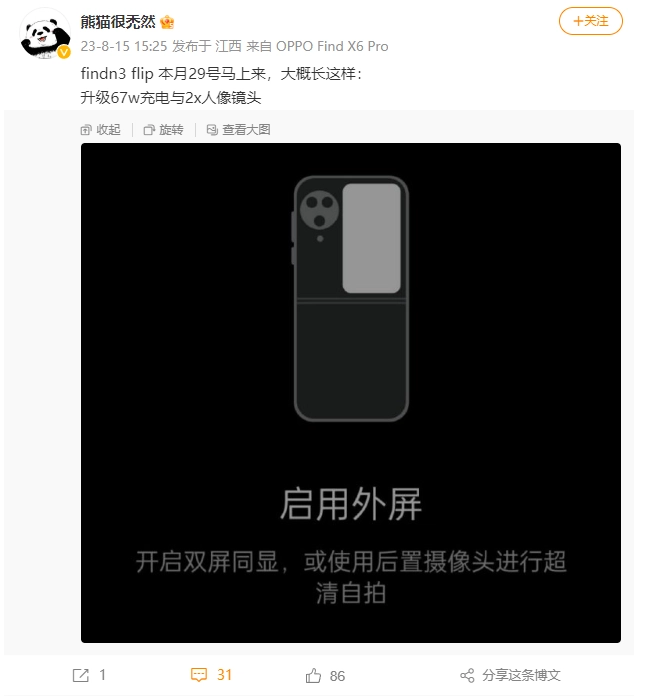Screen dimensions: 651x696
Task: Click the 启用外屏 heading in the image
Action: point(351,504)
